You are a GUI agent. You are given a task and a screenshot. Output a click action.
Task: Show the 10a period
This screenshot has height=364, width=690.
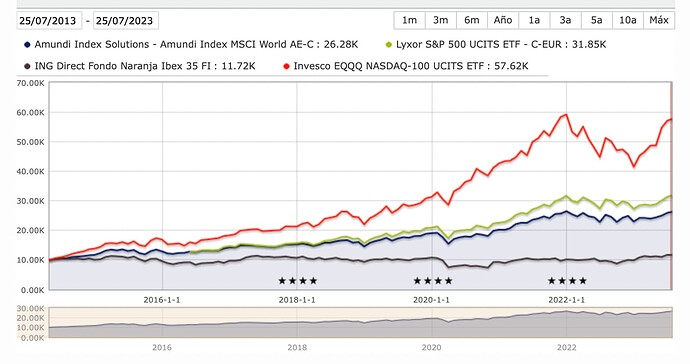[628, 20]
